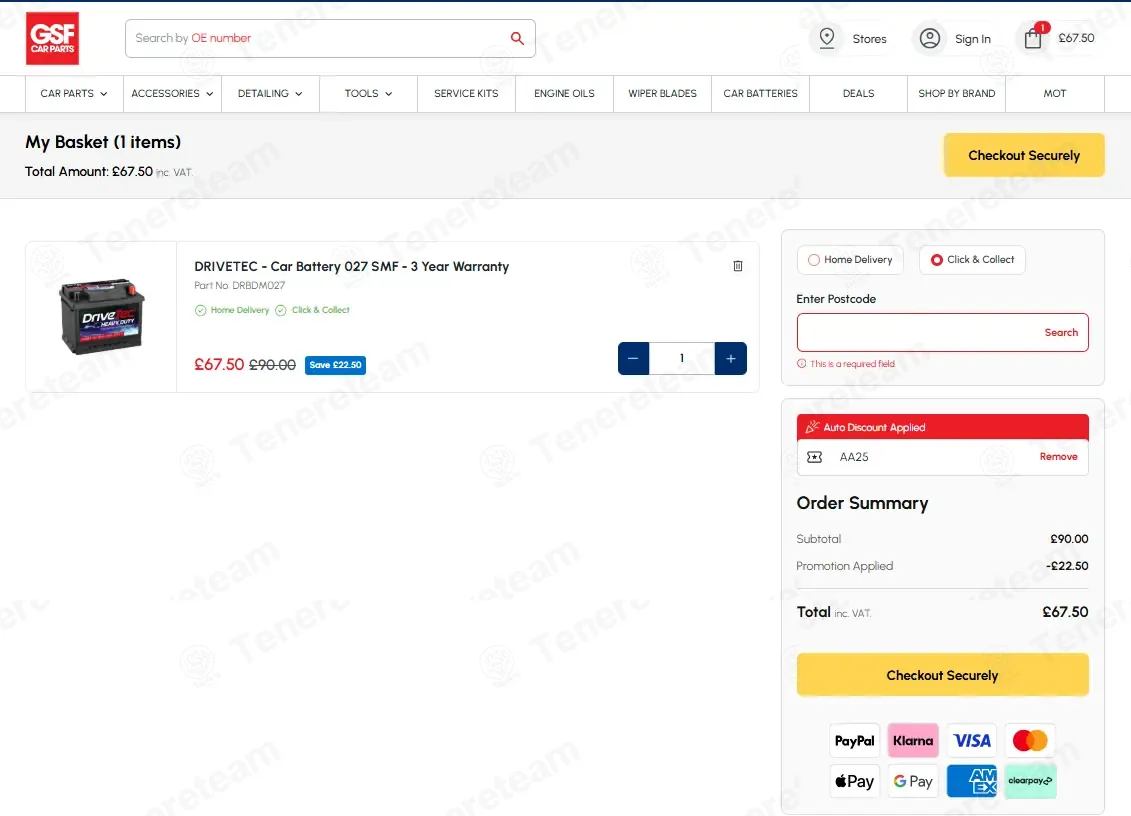
Task: Expand the Accessories menu dropdown
Action: coord(172,94)
